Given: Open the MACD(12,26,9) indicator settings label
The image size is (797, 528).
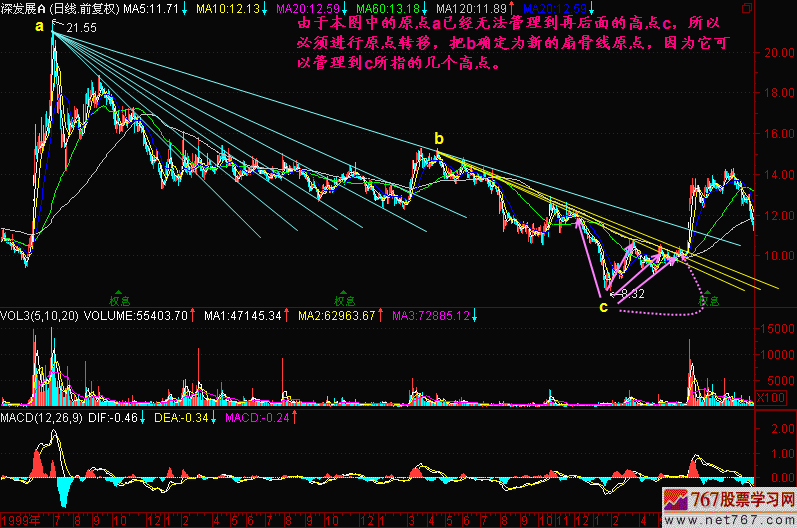Looking at the screenshot, I should tap(42, 416).
